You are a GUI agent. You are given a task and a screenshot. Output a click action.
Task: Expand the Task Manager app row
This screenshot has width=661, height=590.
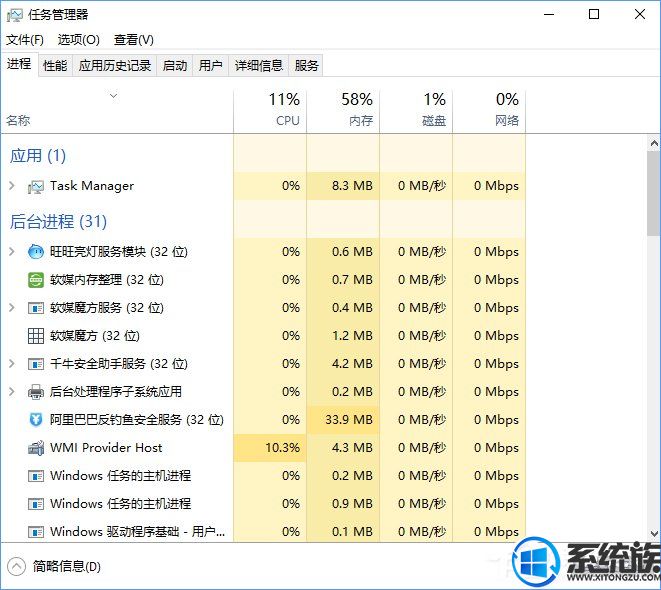[x=12, y=186]
